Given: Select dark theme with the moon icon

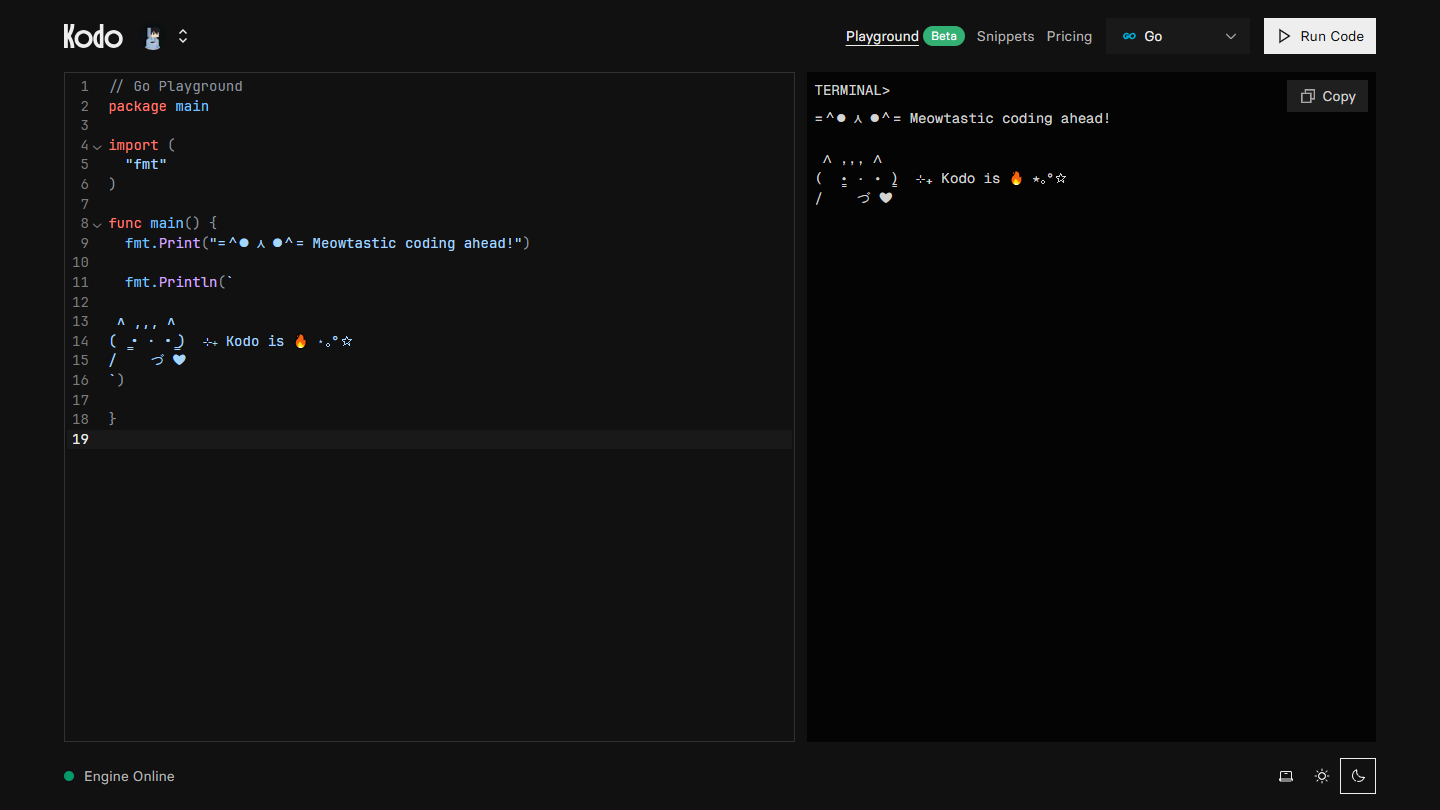Looking at the screenshot, I should tap(1358, 776).
